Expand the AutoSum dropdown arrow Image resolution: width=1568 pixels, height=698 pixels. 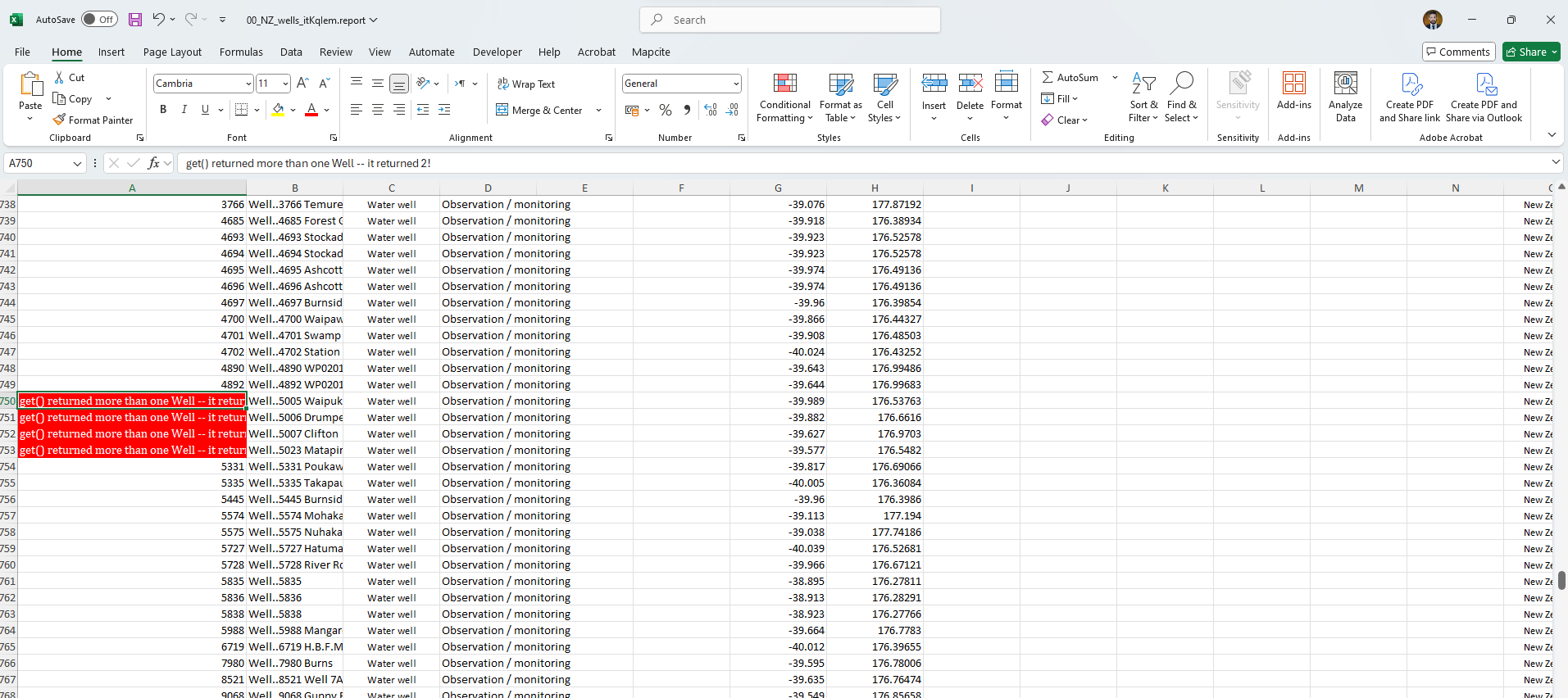point(1115,77)
